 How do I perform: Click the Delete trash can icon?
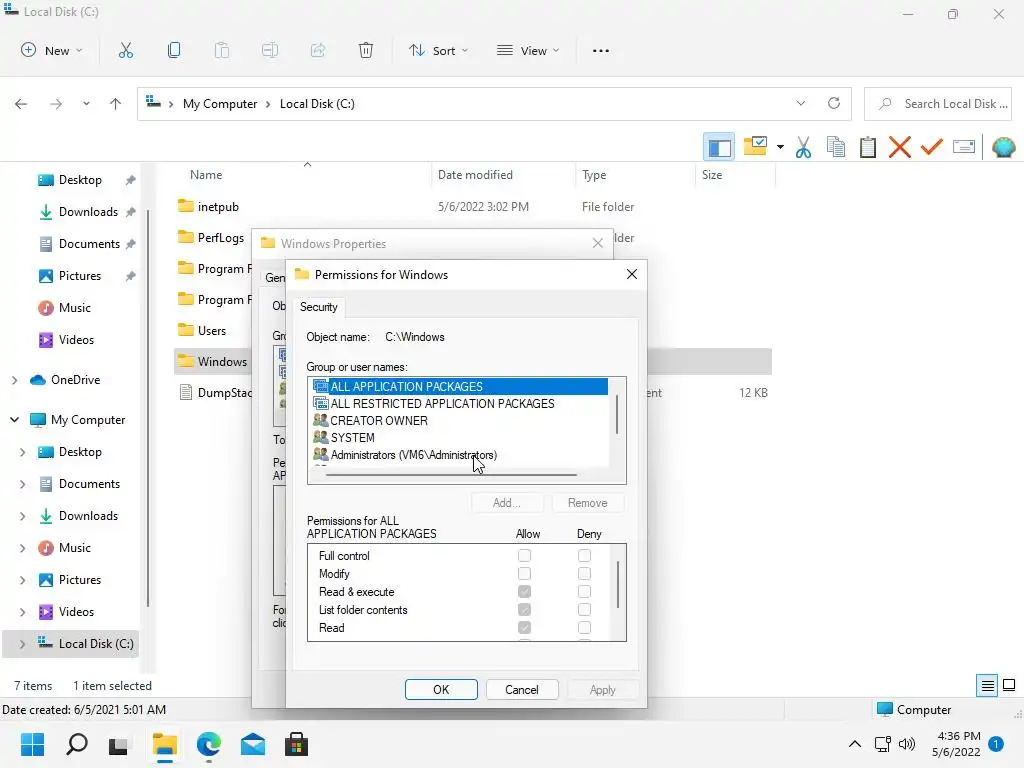pyautogui.click(x=366, y=50)
